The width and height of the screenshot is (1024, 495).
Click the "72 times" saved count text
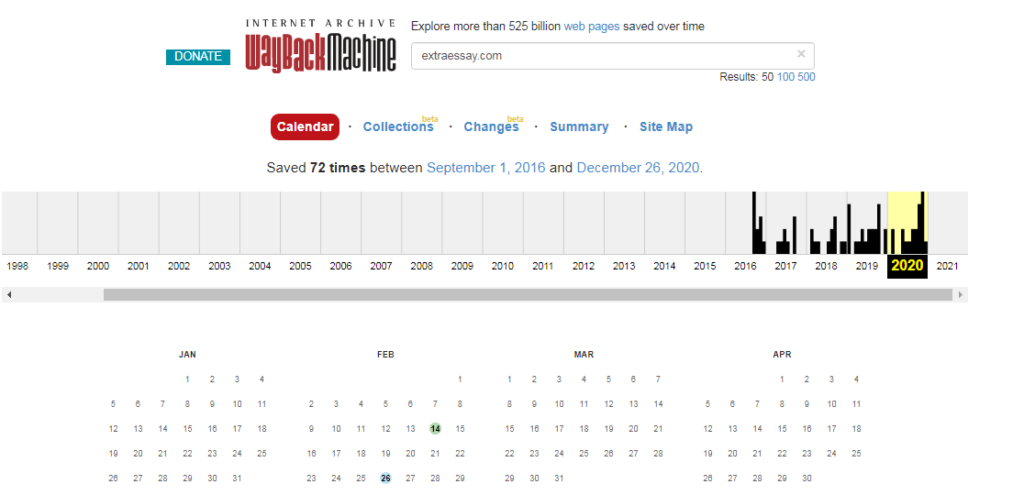click(x=338, y=168)
